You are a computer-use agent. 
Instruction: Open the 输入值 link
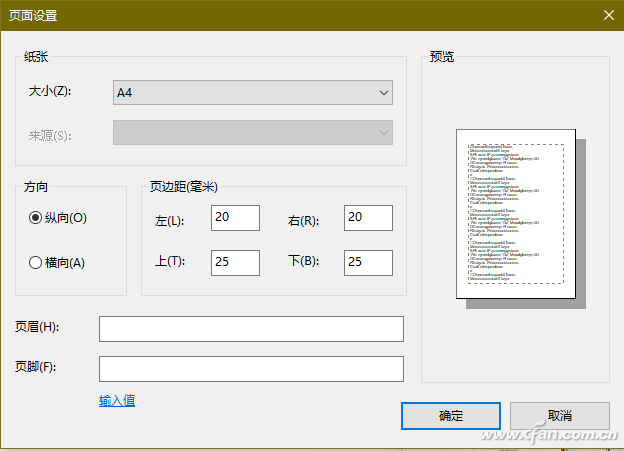(117, 400)
